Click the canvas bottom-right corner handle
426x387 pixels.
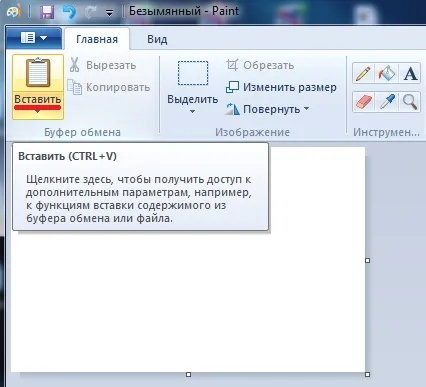point(368,375)
